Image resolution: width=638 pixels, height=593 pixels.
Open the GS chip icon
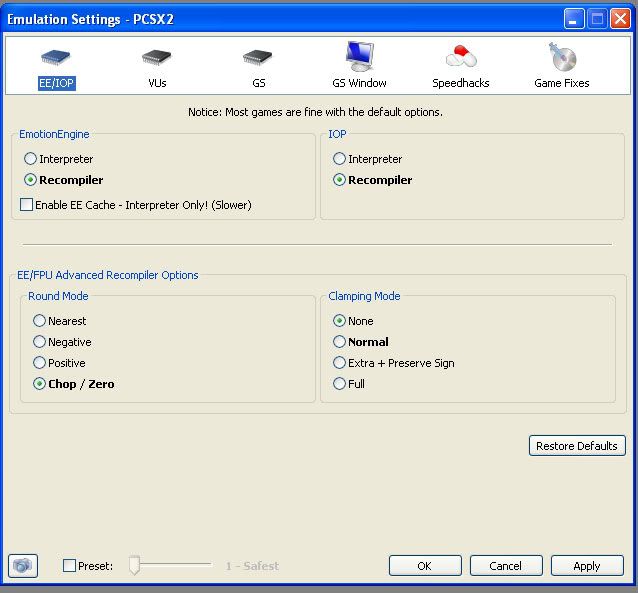[x=258, y=57]
